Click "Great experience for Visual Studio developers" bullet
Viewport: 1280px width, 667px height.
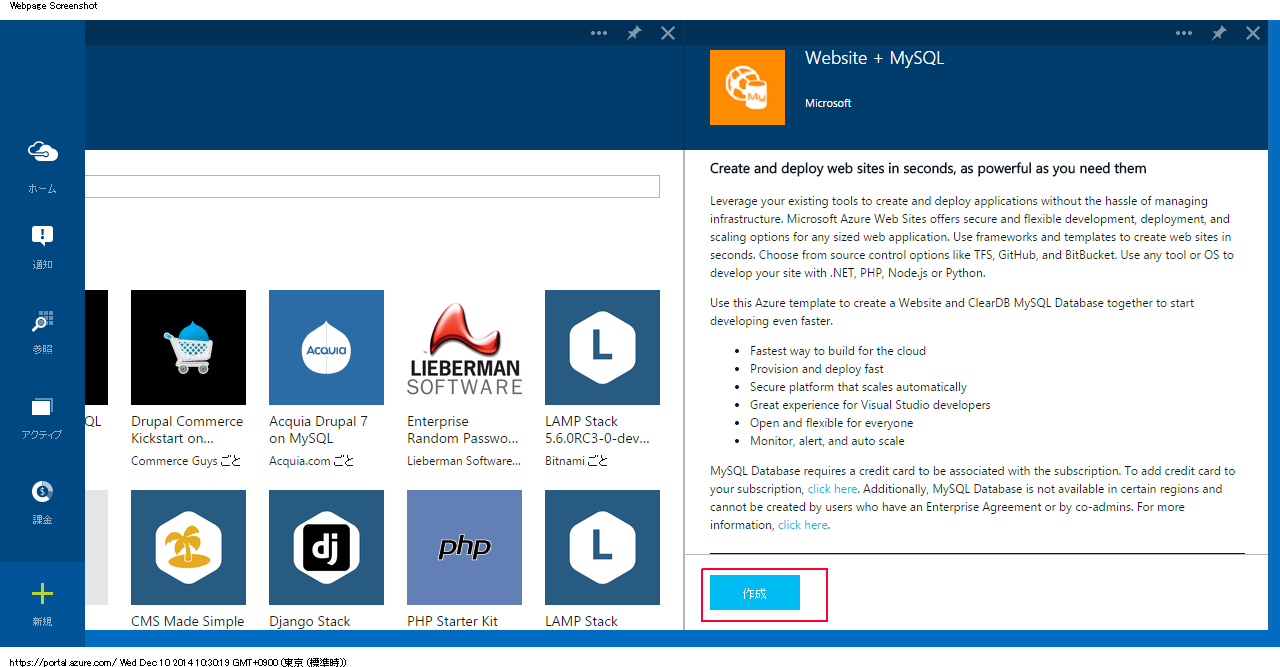870,405
